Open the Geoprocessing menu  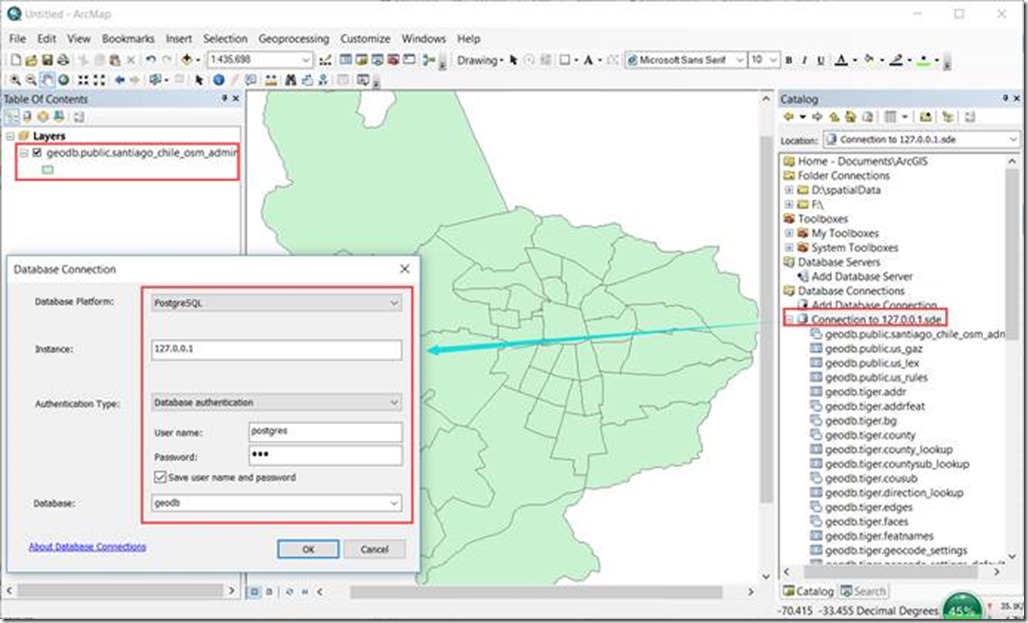pos(293,39)
